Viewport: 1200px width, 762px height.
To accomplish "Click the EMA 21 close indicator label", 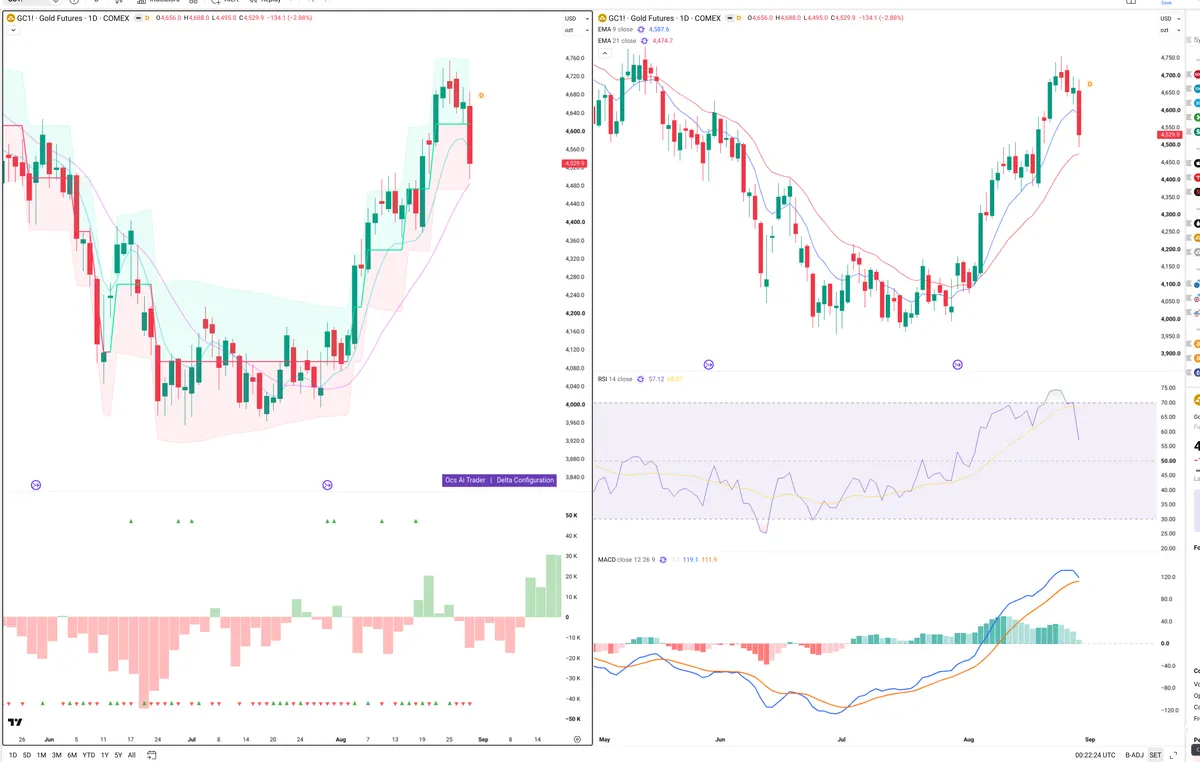I will tap(617, 41).
